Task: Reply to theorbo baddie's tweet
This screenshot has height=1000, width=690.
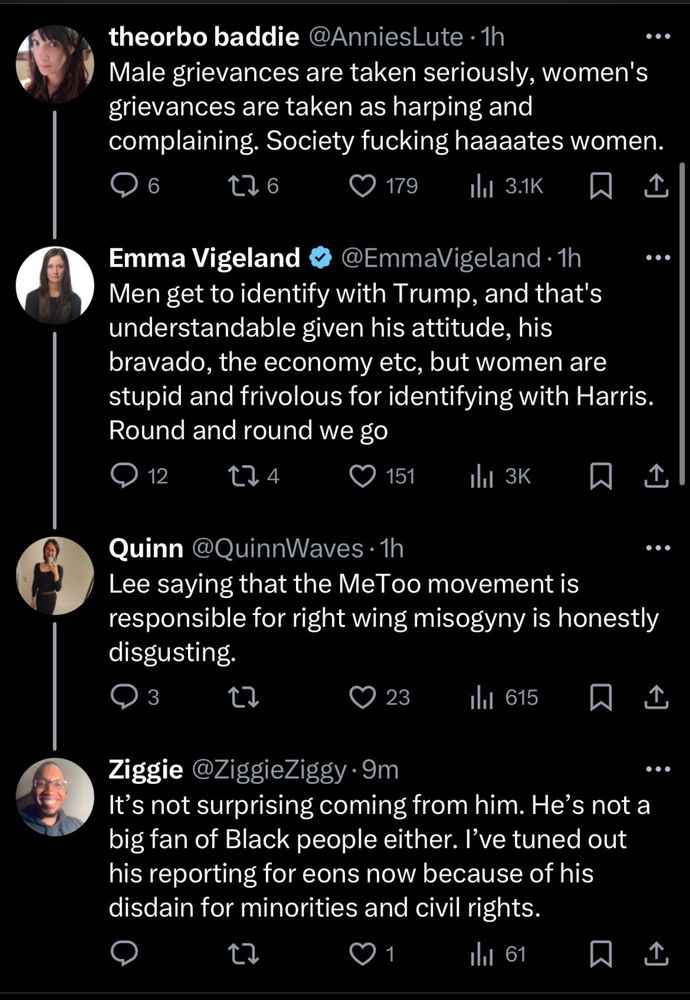Action: point(123,186)
